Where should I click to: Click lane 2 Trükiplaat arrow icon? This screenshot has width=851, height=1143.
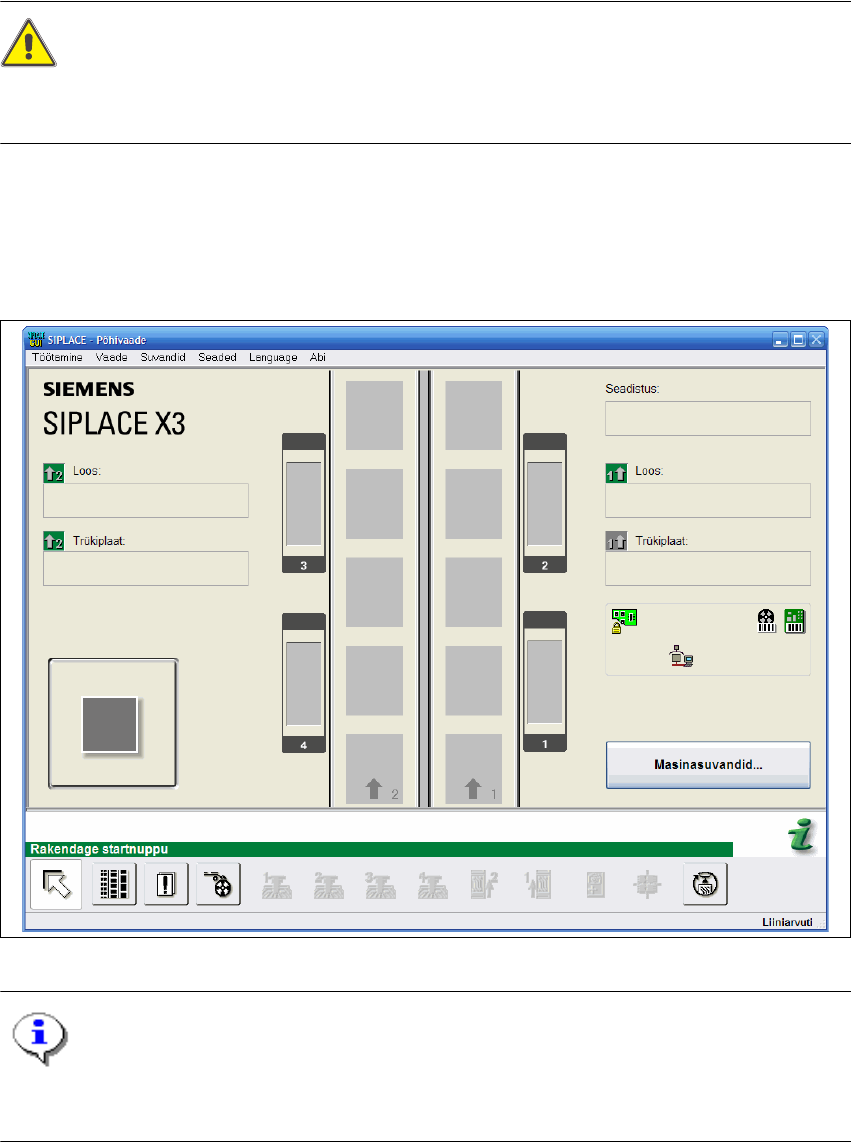tap(53, 541)
